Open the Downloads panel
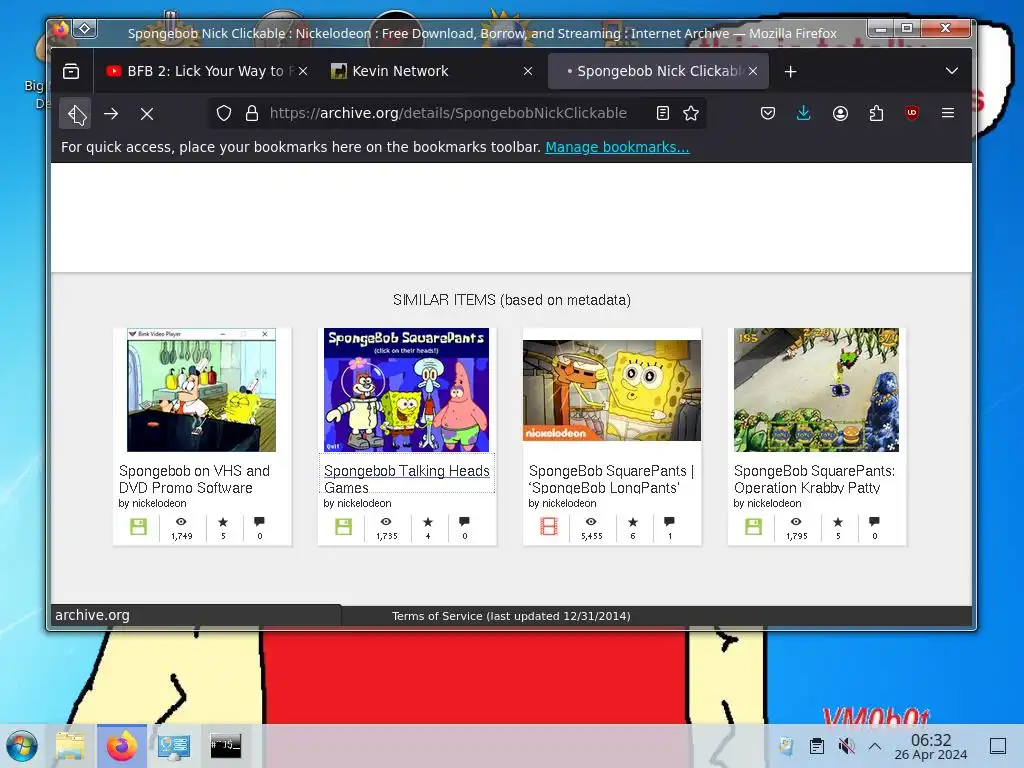 point(804,114)
